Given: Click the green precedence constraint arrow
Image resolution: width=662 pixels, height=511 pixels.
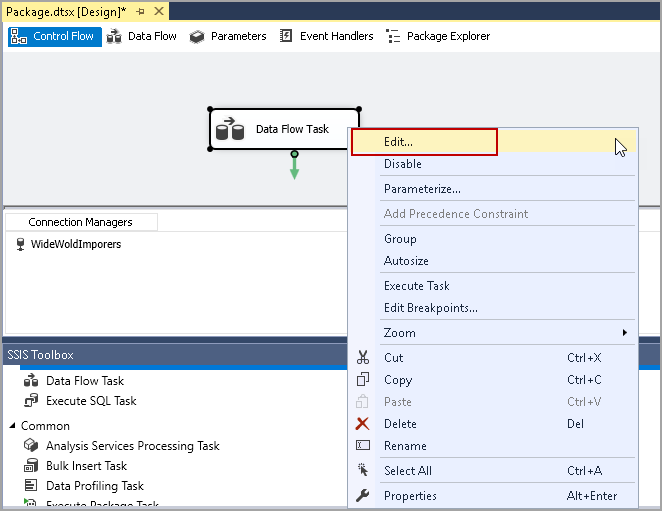Looking at the screenshot, I should point(294,168).
